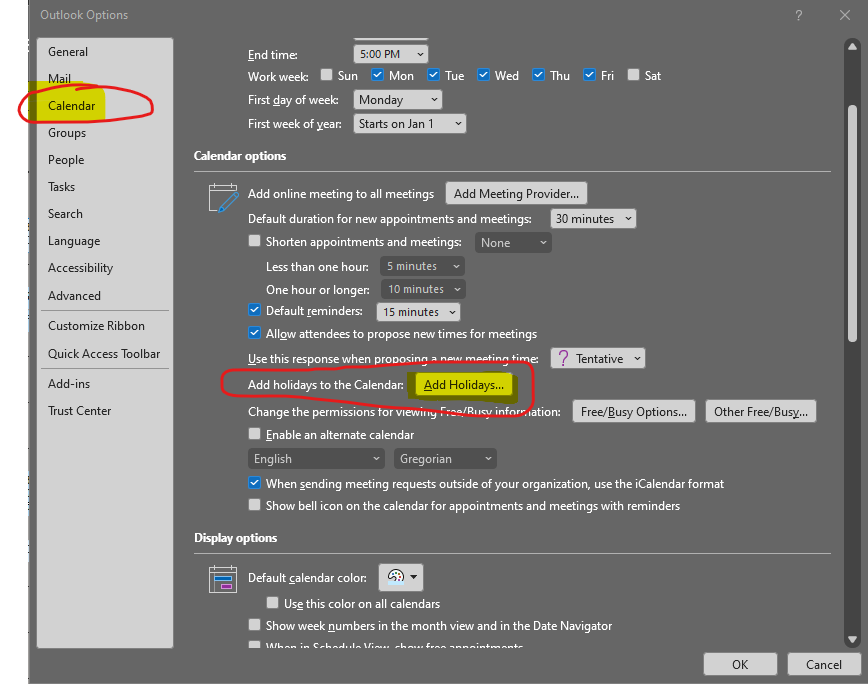Toggle the Sun work week checkbox

[x=327, y=75]
